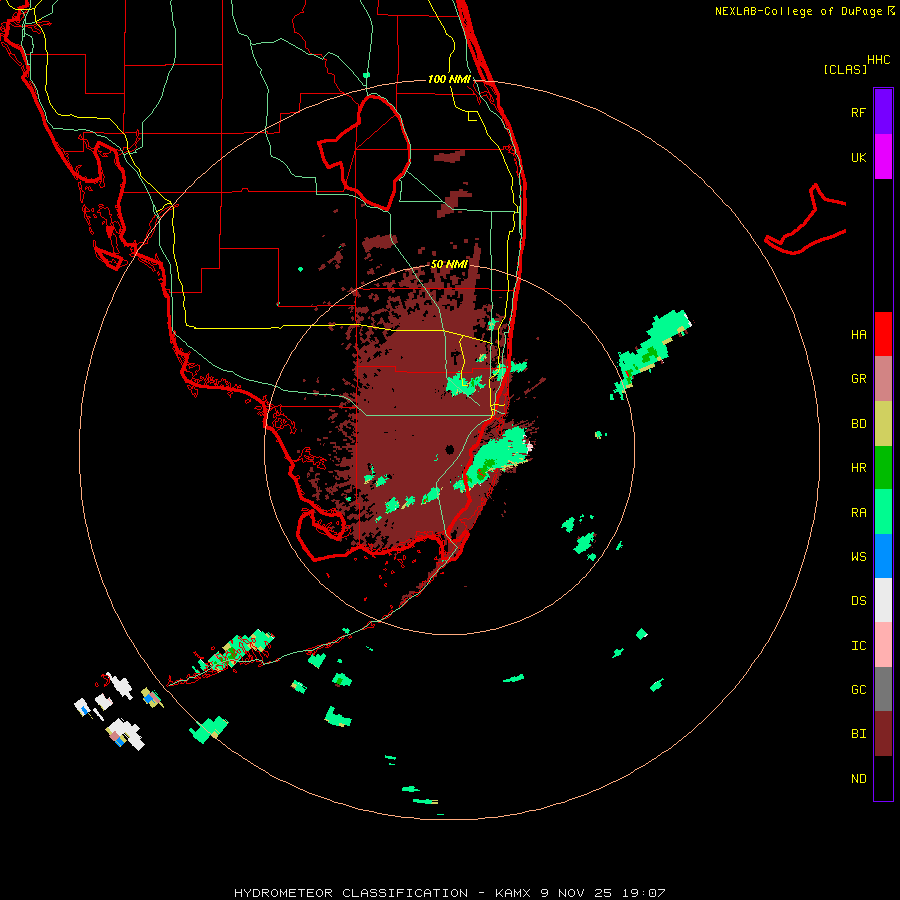
Task: Click the KAMX radar station identifier
Action: [513, 893]
